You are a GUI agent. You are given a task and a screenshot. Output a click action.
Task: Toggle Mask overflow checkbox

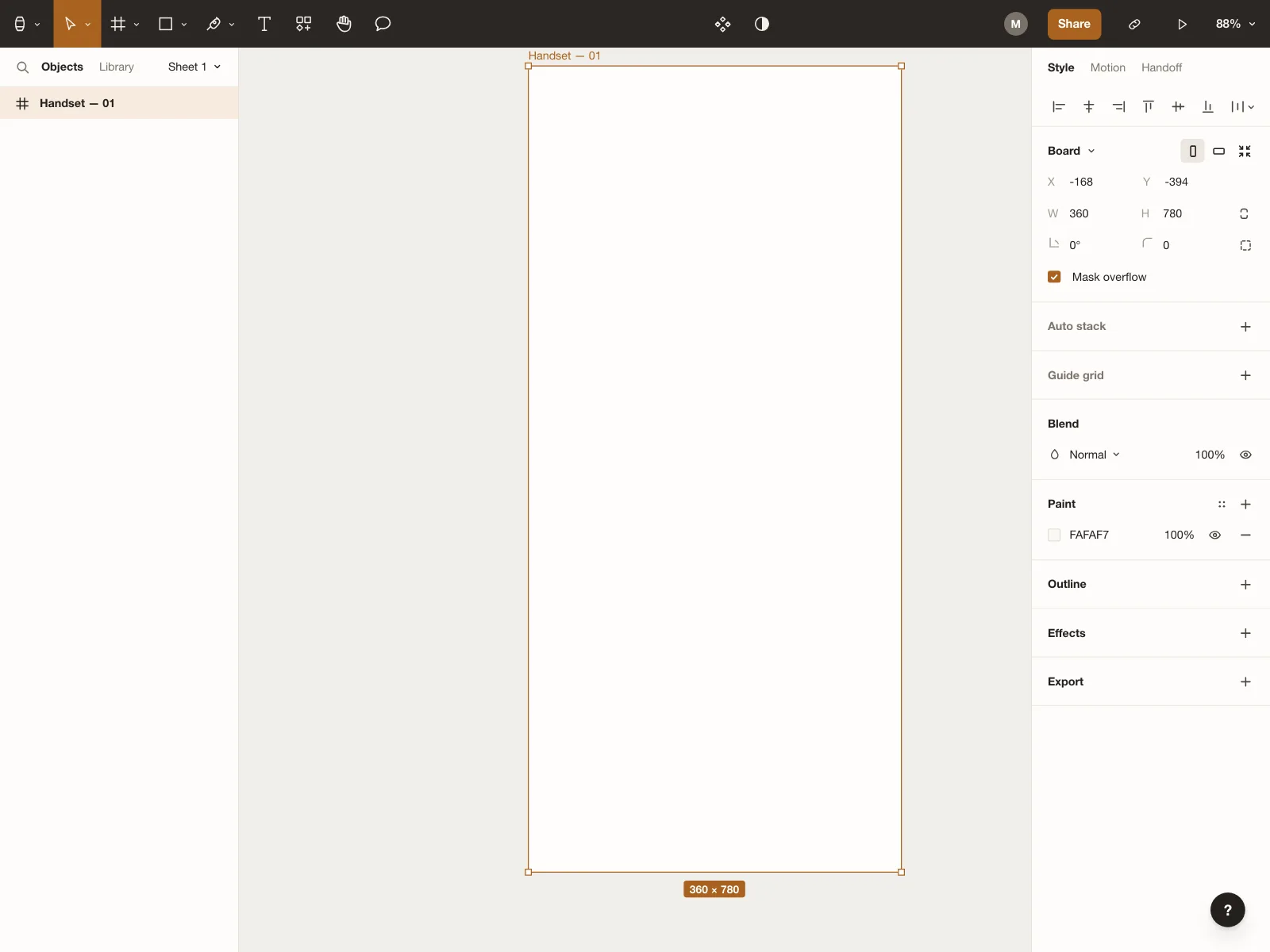coord(1054,277)
